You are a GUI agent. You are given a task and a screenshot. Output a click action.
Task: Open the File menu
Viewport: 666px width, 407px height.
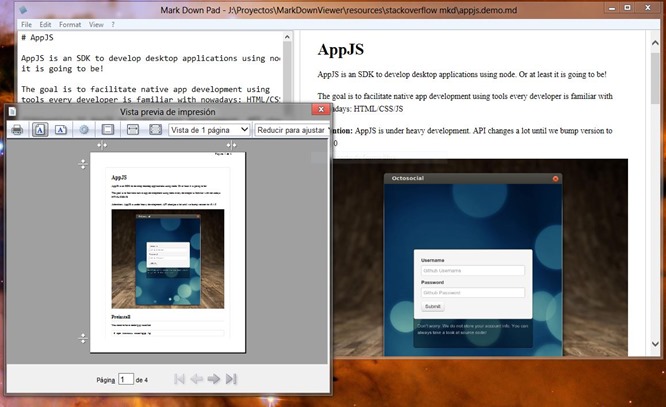point(26,23)
